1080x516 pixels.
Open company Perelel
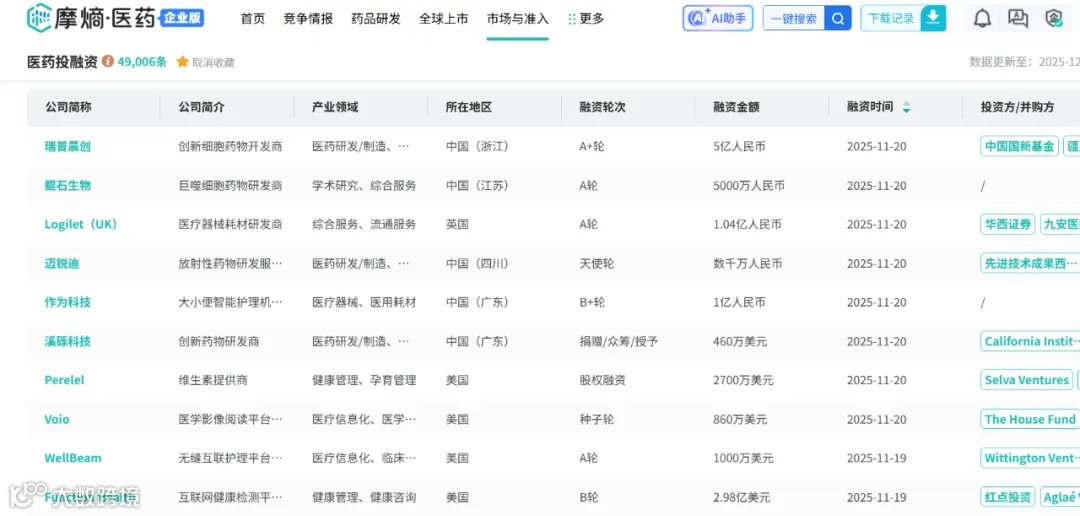coord(64,380)
